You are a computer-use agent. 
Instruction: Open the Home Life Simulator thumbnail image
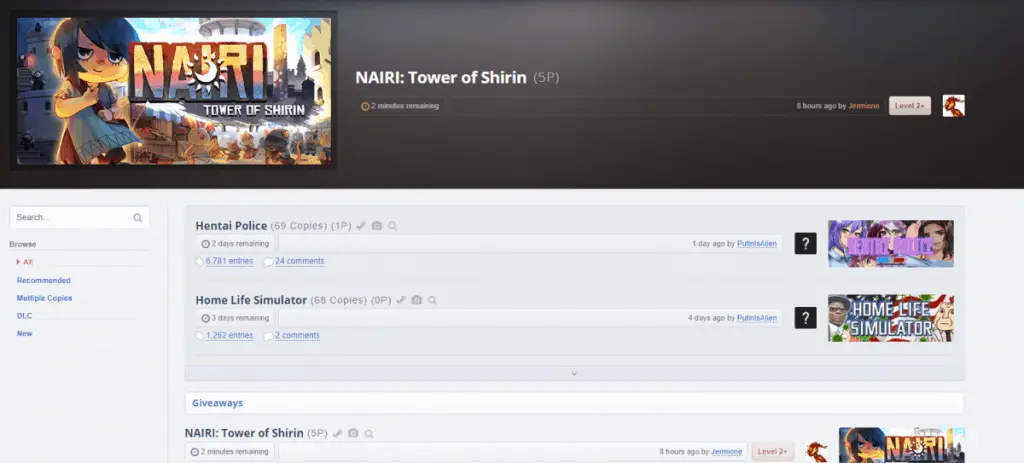point(891,318)
